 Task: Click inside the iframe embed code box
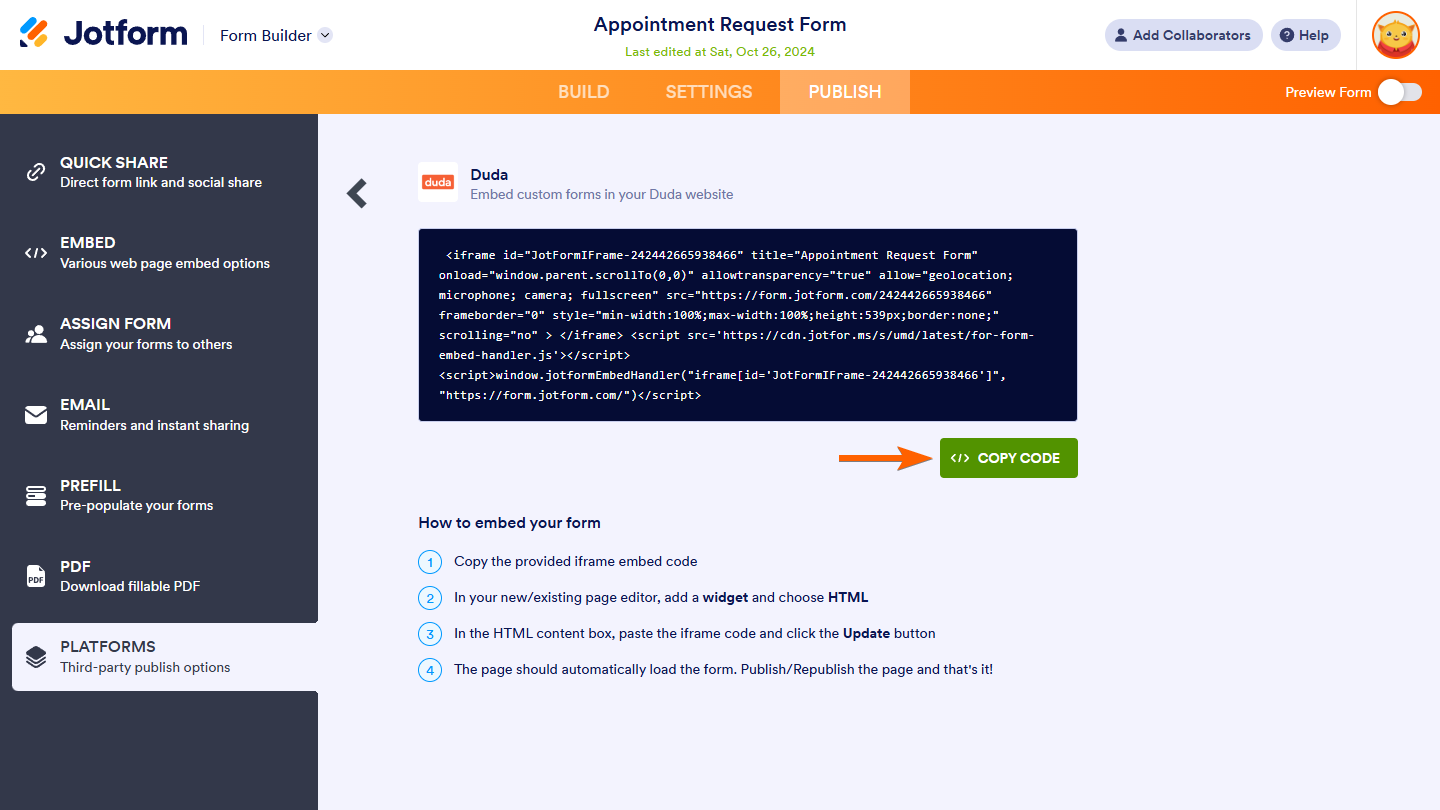748,325
